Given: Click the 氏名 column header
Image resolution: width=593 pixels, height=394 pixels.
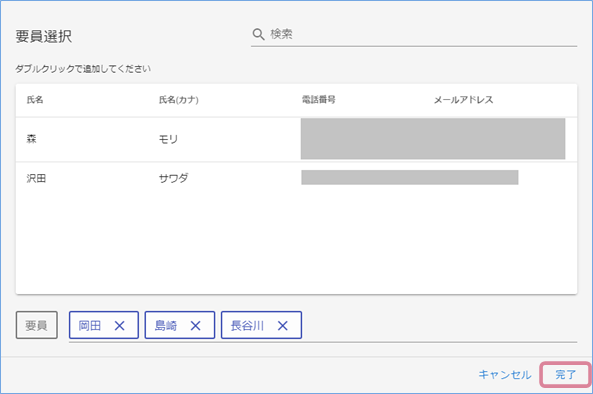Looking at the screenshot, I should [35, 100].
